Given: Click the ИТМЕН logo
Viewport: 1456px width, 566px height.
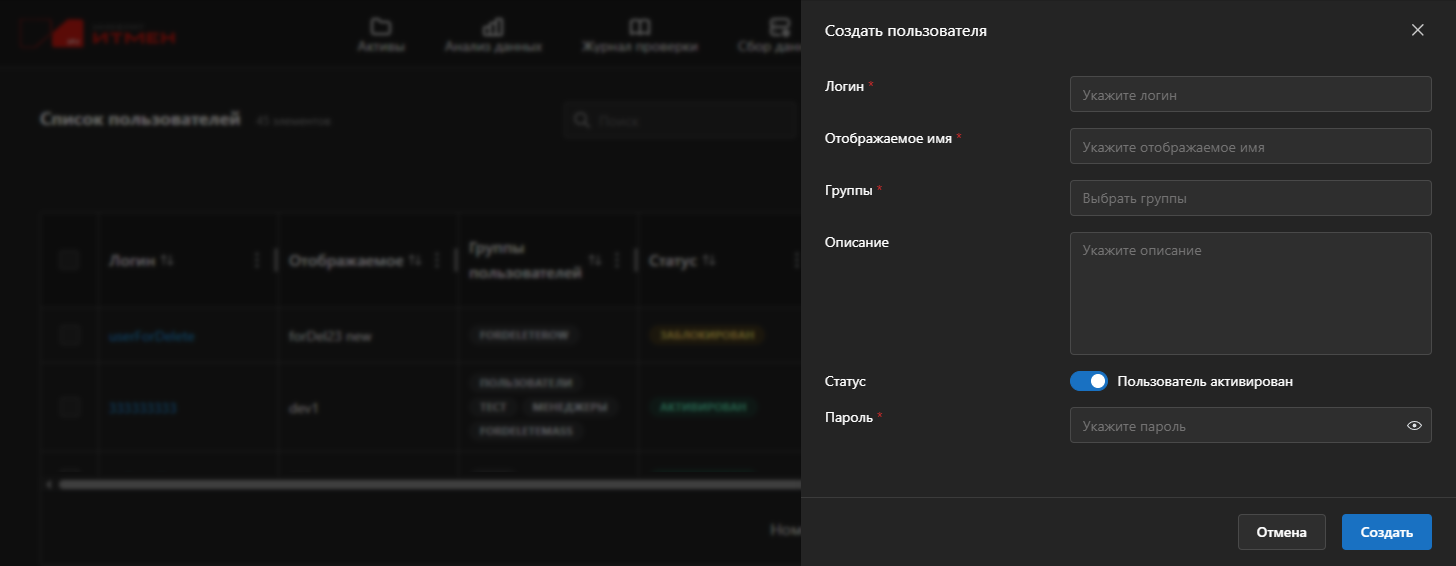Looking at the screenshot, I should click(x=99, y=32).
